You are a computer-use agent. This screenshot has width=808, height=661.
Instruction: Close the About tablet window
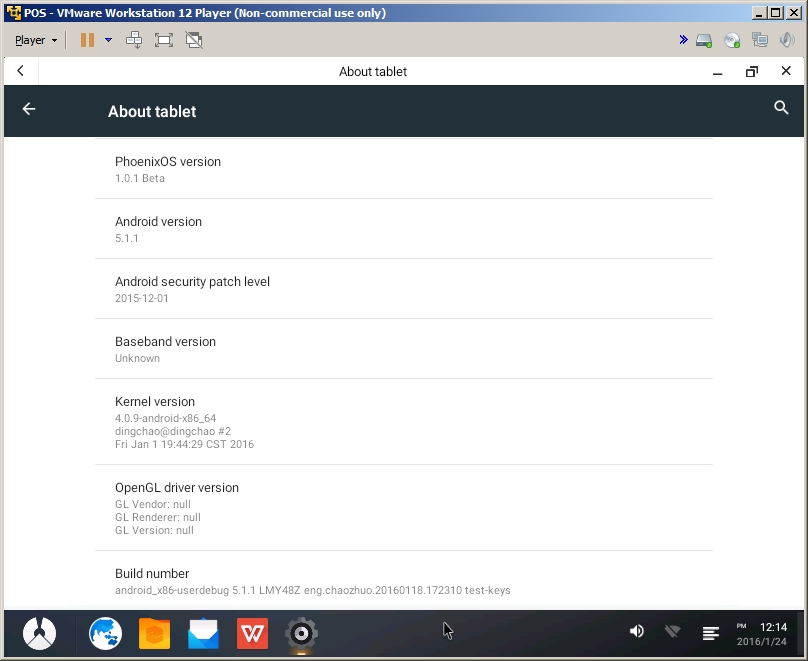click(786, 71)
